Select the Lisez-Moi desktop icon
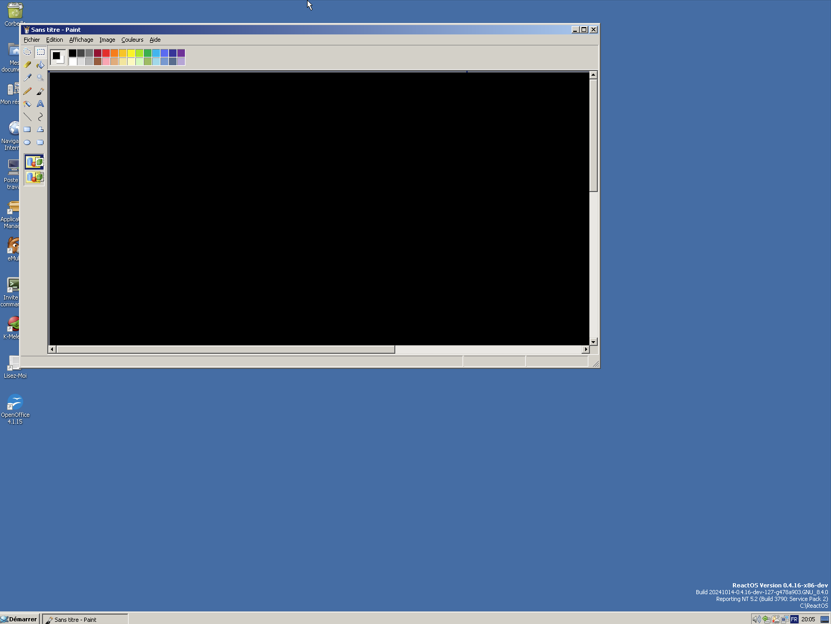This screenshot has height=624, width=831. pos(15,367)
